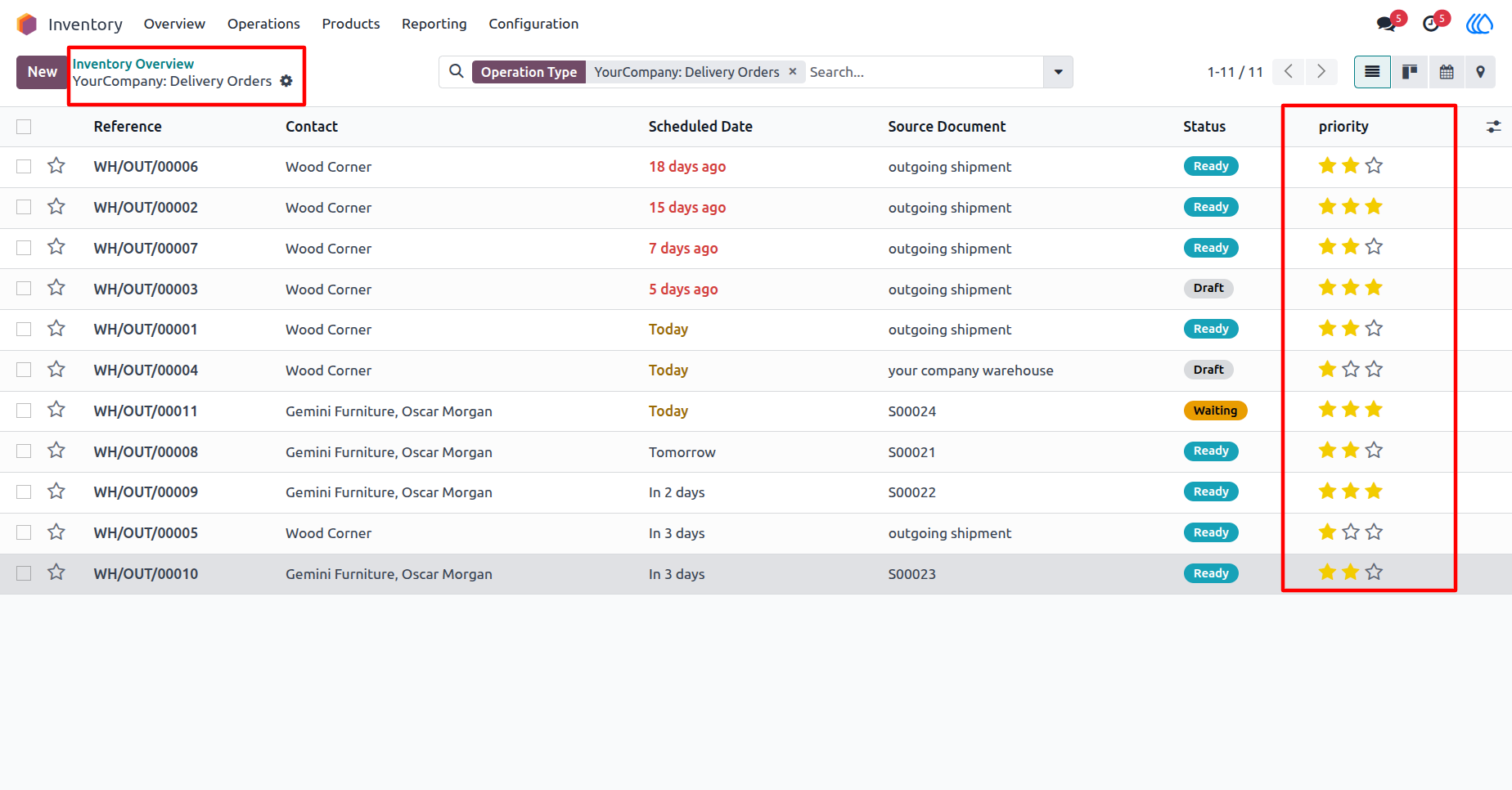Image resolution: width=1512 pixels, height=790 pixels.
Task: Open the Overview menu
Action: [174, 24]
